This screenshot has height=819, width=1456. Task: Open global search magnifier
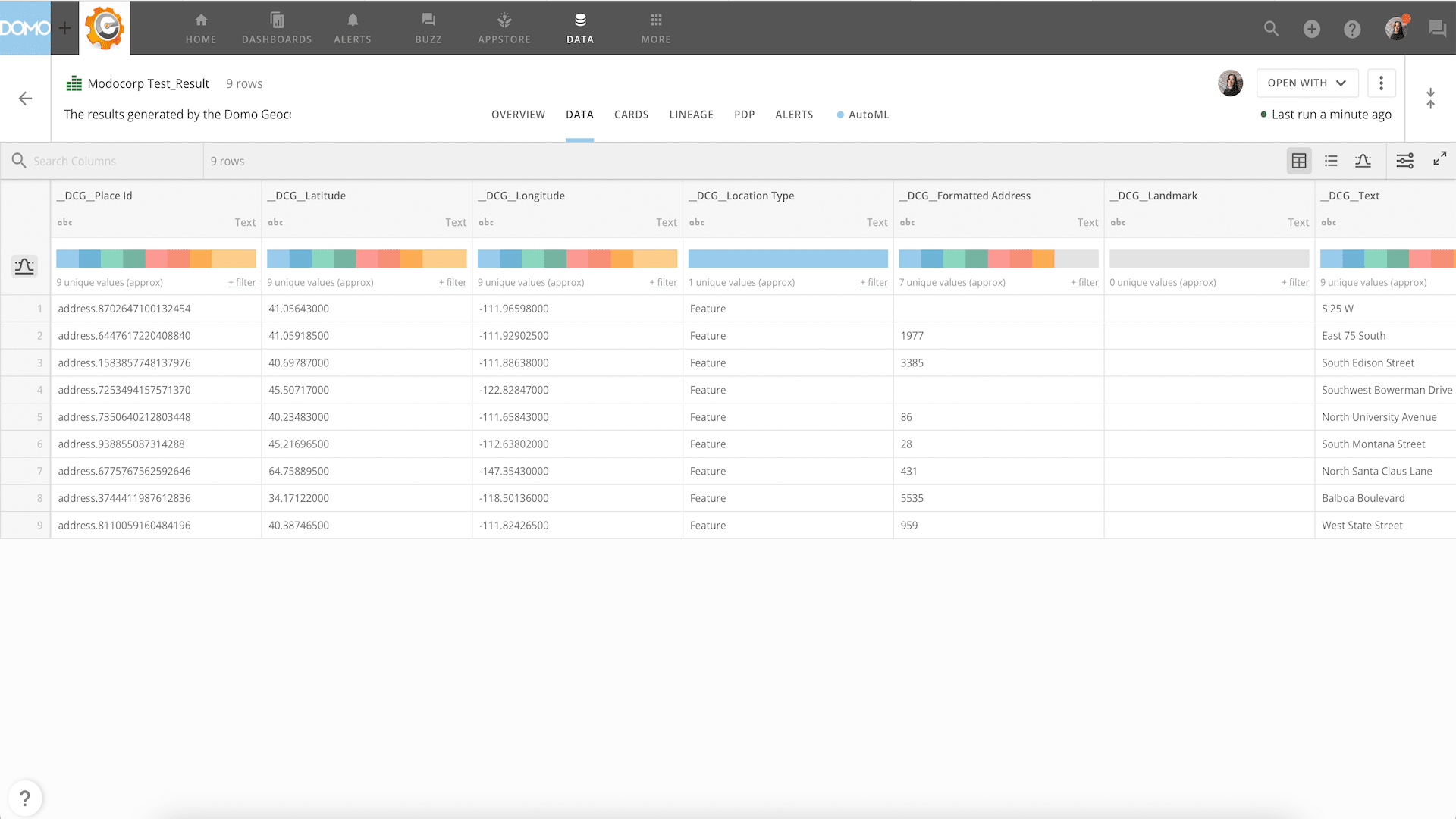(x=1271, y=29)
